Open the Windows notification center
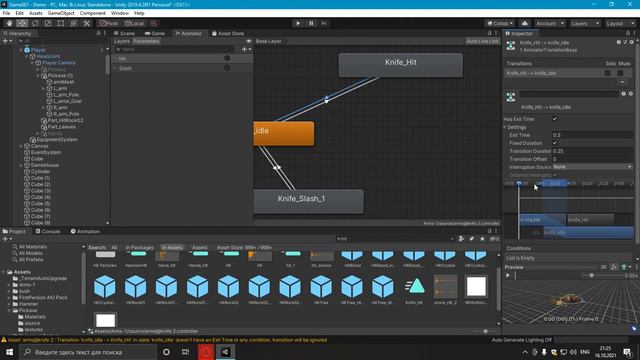 tap(627, 352)
